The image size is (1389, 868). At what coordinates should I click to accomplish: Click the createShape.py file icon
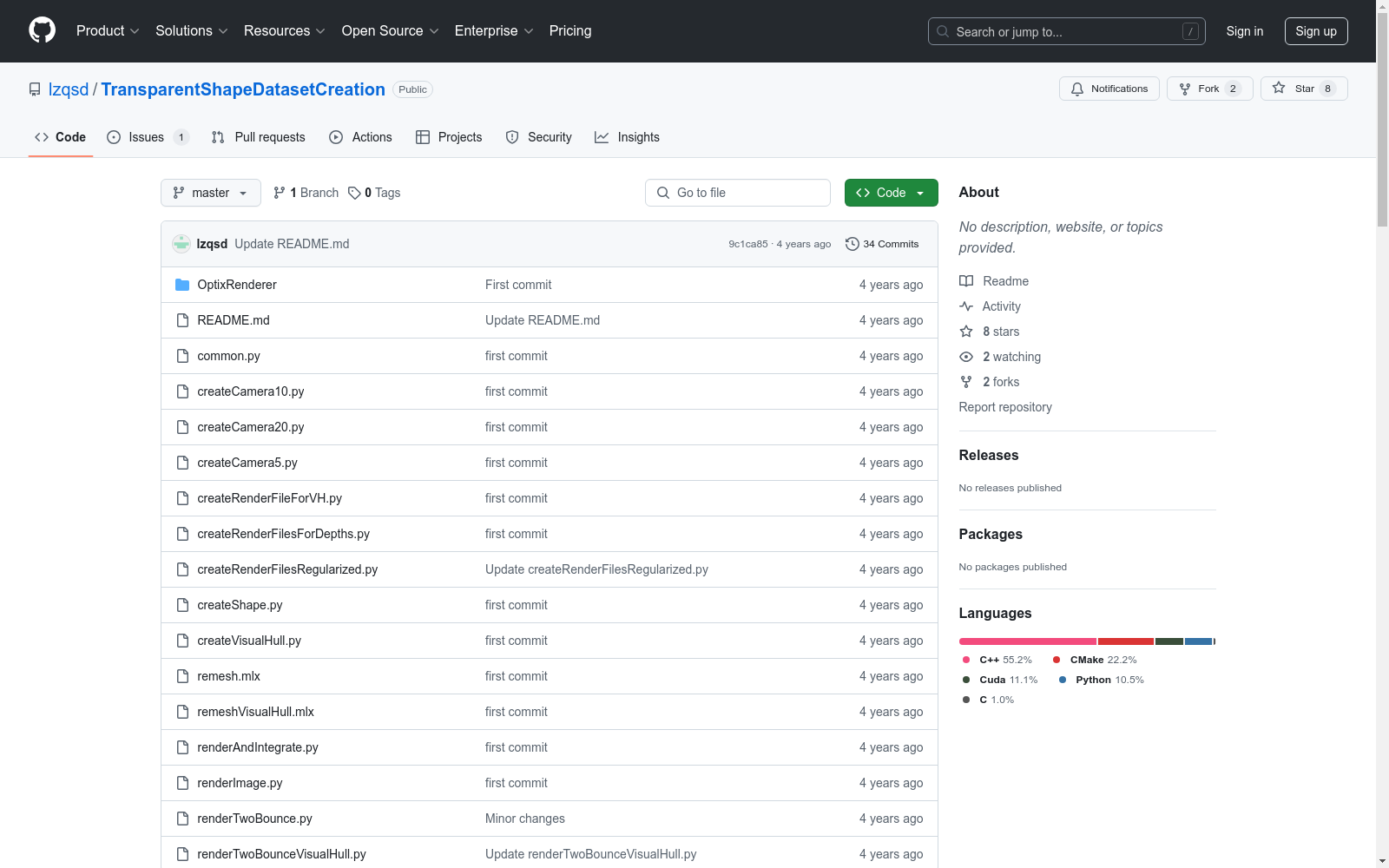(182, 605)
